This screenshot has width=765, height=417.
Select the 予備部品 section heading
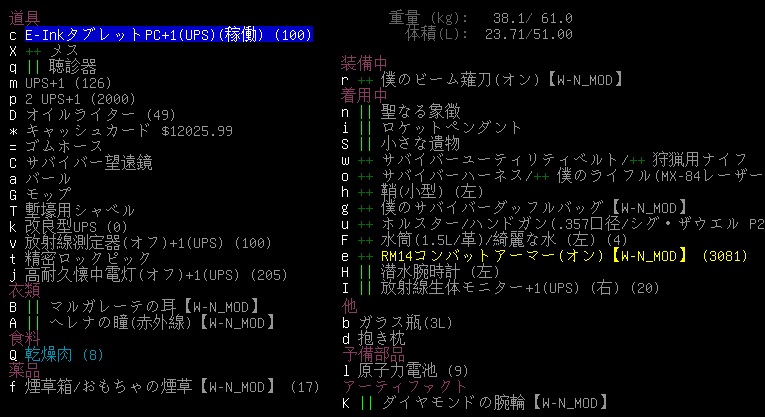373,354
